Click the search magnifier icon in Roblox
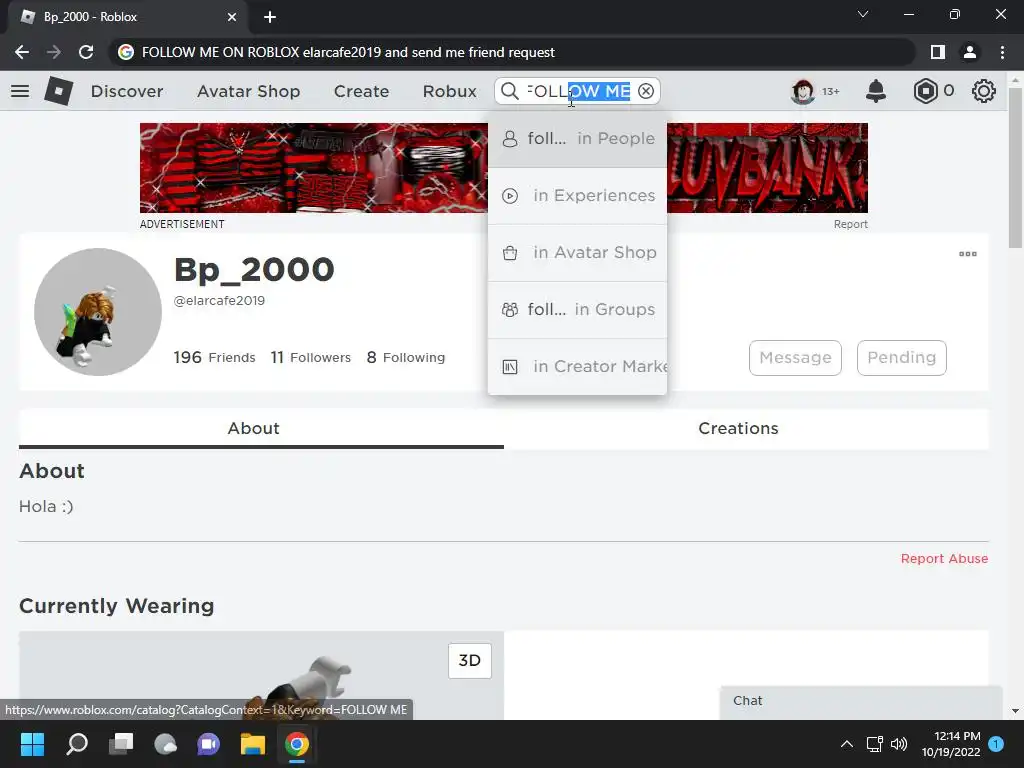 click(x=510, y=91)
